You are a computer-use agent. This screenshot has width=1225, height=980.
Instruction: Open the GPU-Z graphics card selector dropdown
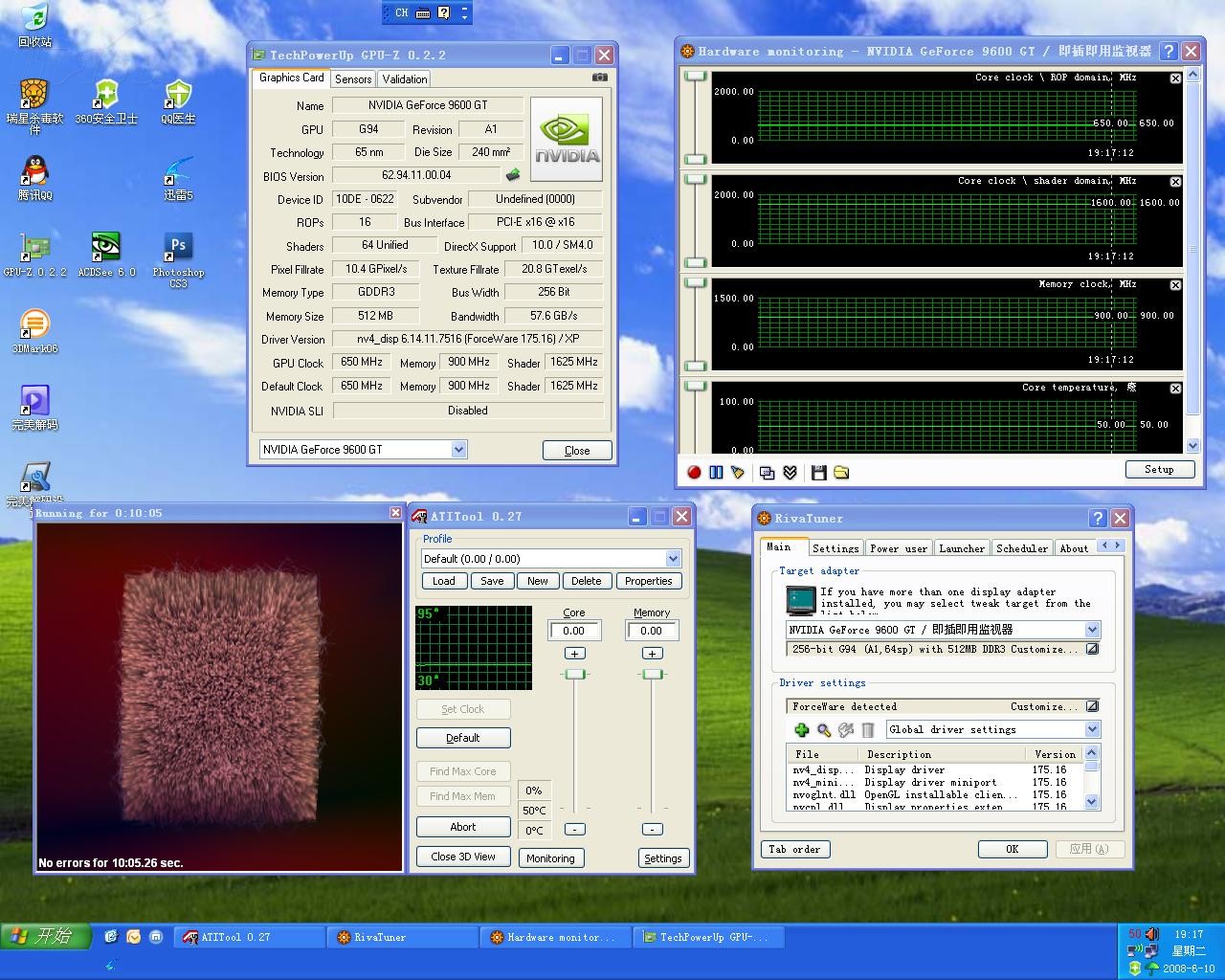pos(458,450)
